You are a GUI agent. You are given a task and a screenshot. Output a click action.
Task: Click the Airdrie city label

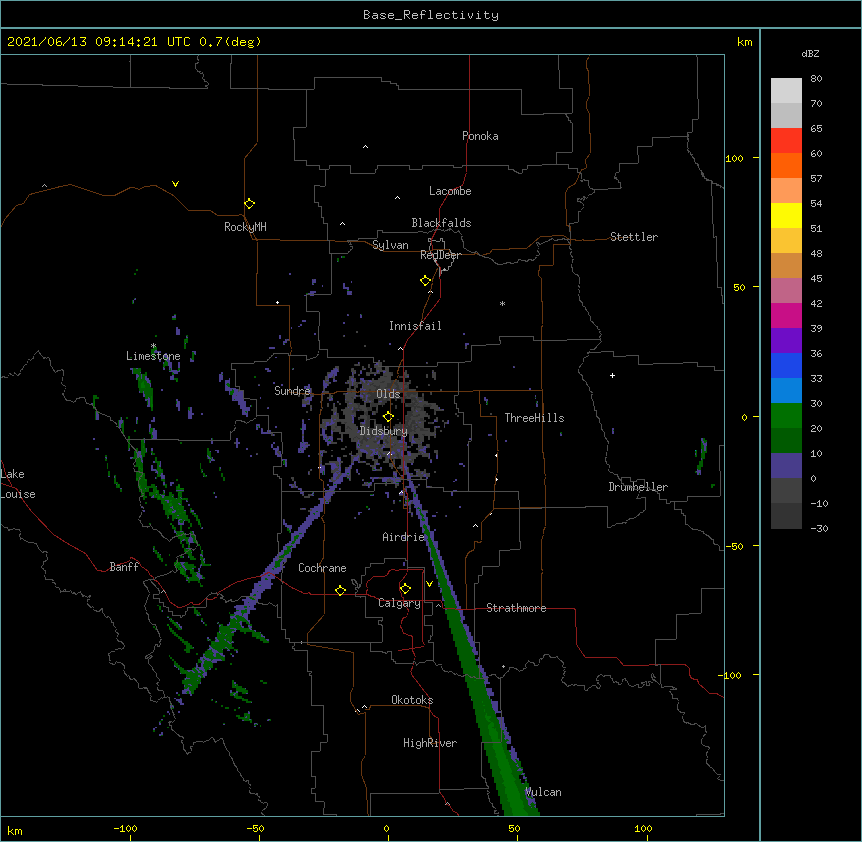[404, 537]
